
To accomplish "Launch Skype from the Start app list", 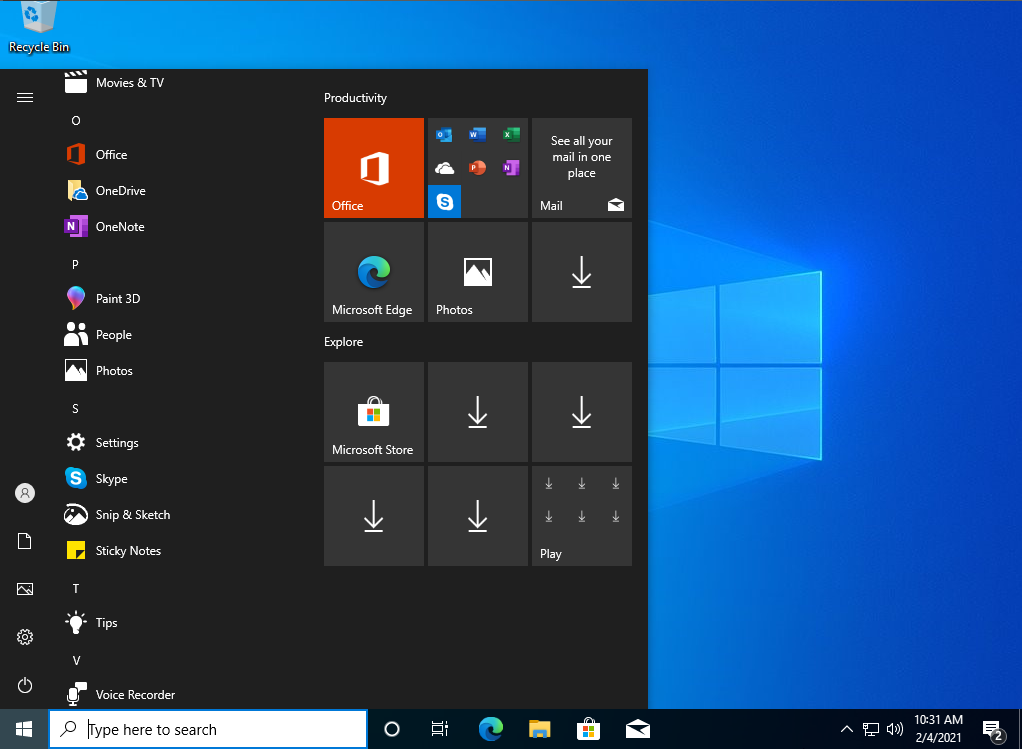I will (176, 479).
